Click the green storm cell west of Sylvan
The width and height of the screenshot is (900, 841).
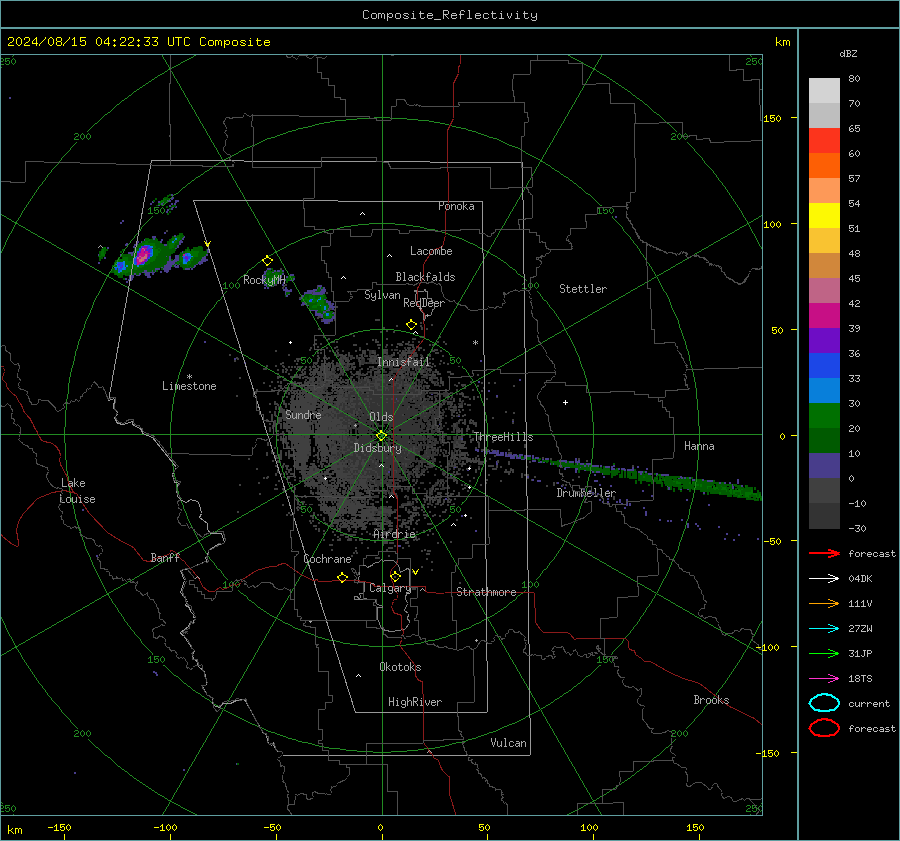[x=317, y=303]
